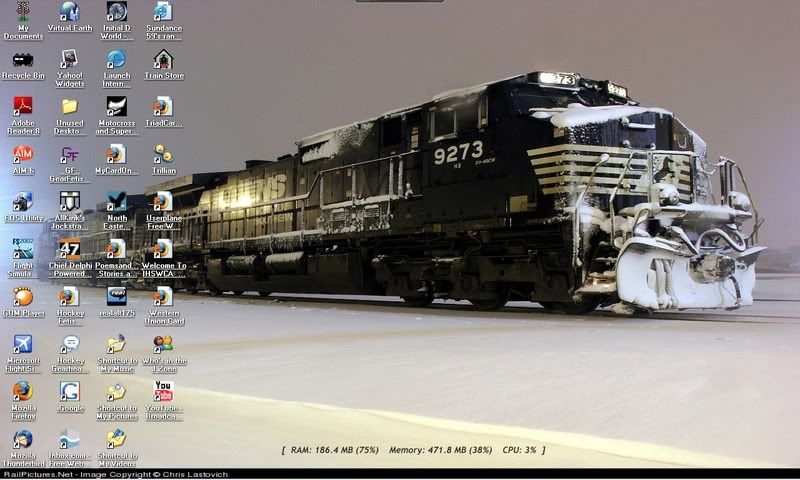
Task: Click the hidden toolbar tab at top edge
Action: point(400,2)
